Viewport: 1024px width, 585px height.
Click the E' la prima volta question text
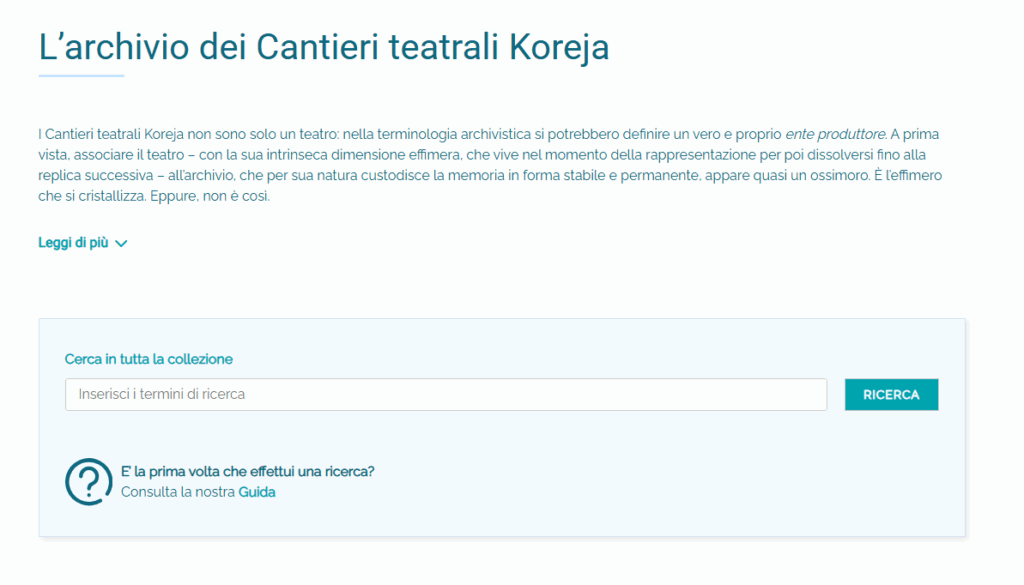click(x=254, y=471)
